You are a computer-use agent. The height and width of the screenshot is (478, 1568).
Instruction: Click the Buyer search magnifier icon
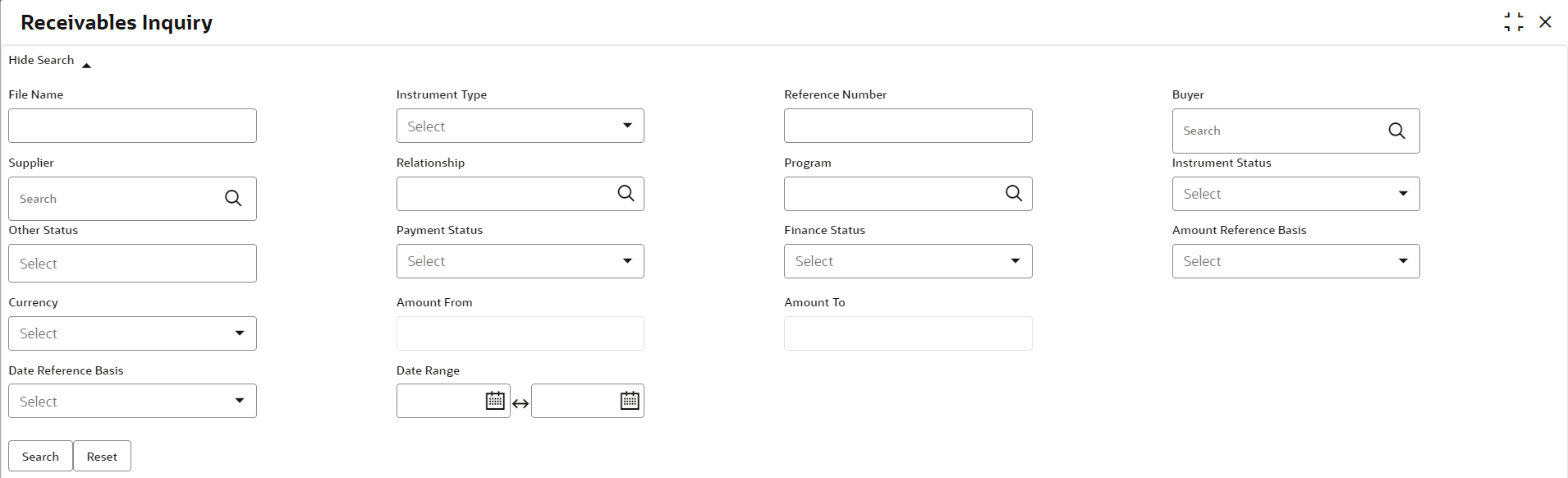click(1396, 131)
